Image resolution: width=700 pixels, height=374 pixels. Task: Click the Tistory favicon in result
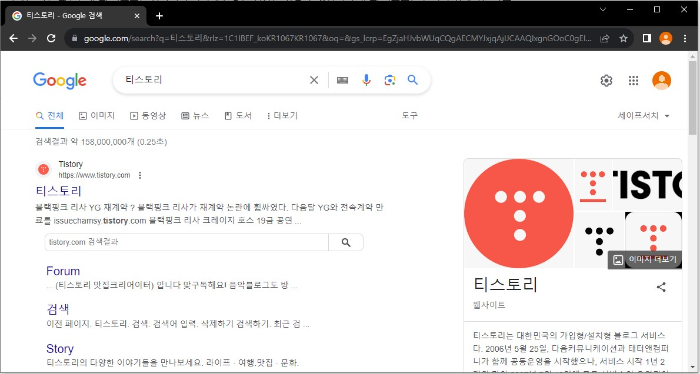coord(43,170)
